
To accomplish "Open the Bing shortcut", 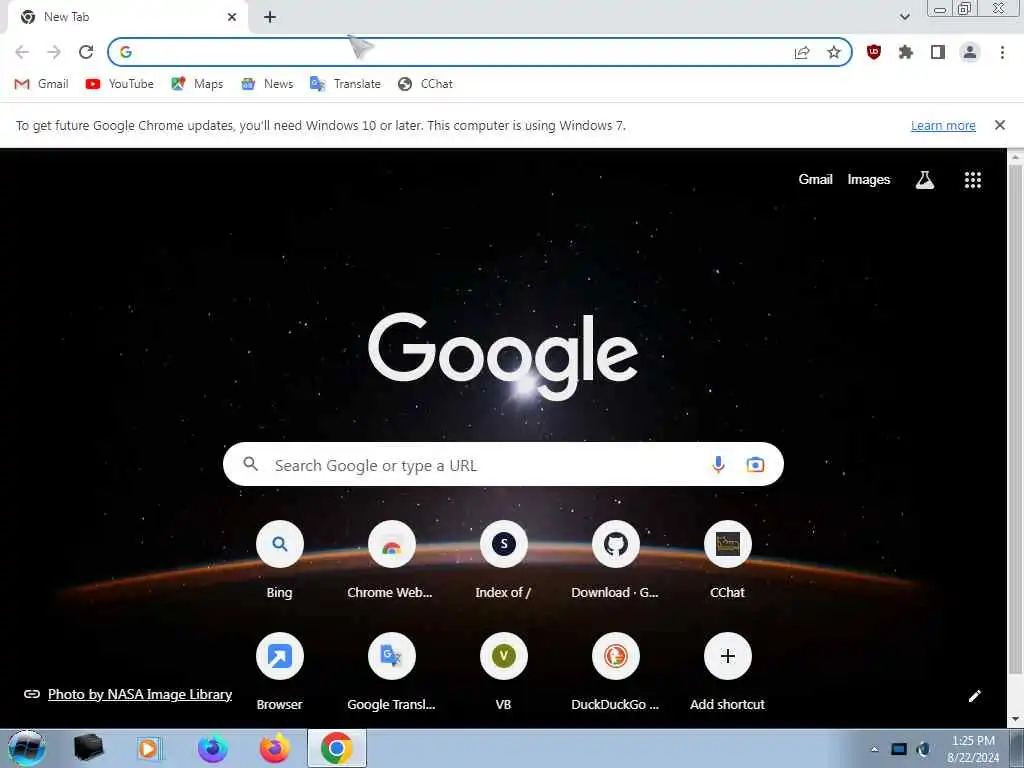I will (280, 560).
